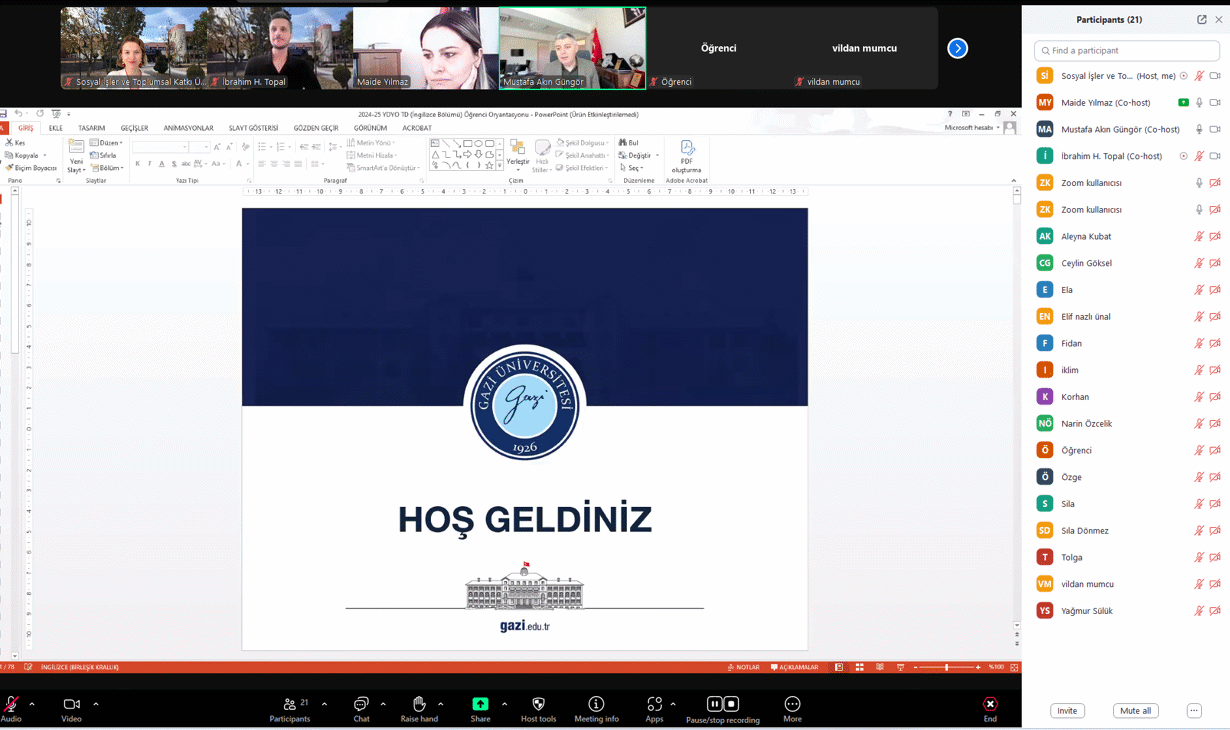Open the Yerleştir arrange tool
This screenshot has height=730, width=1230.
pos(517,157)
